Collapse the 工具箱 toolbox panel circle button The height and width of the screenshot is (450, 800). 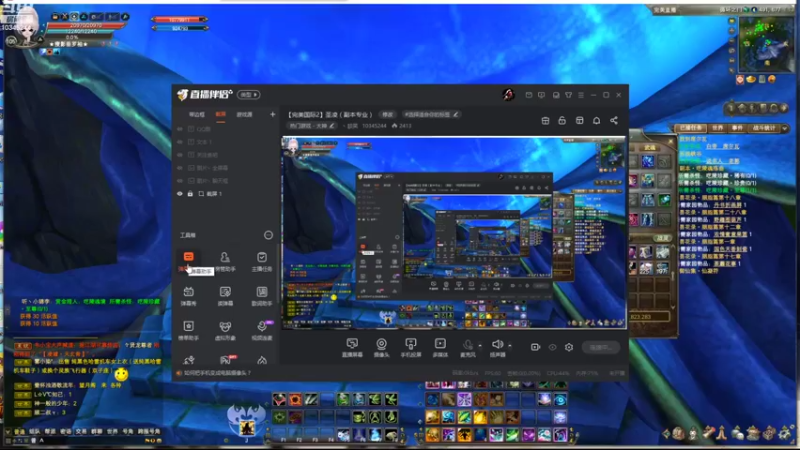point(268,235)
